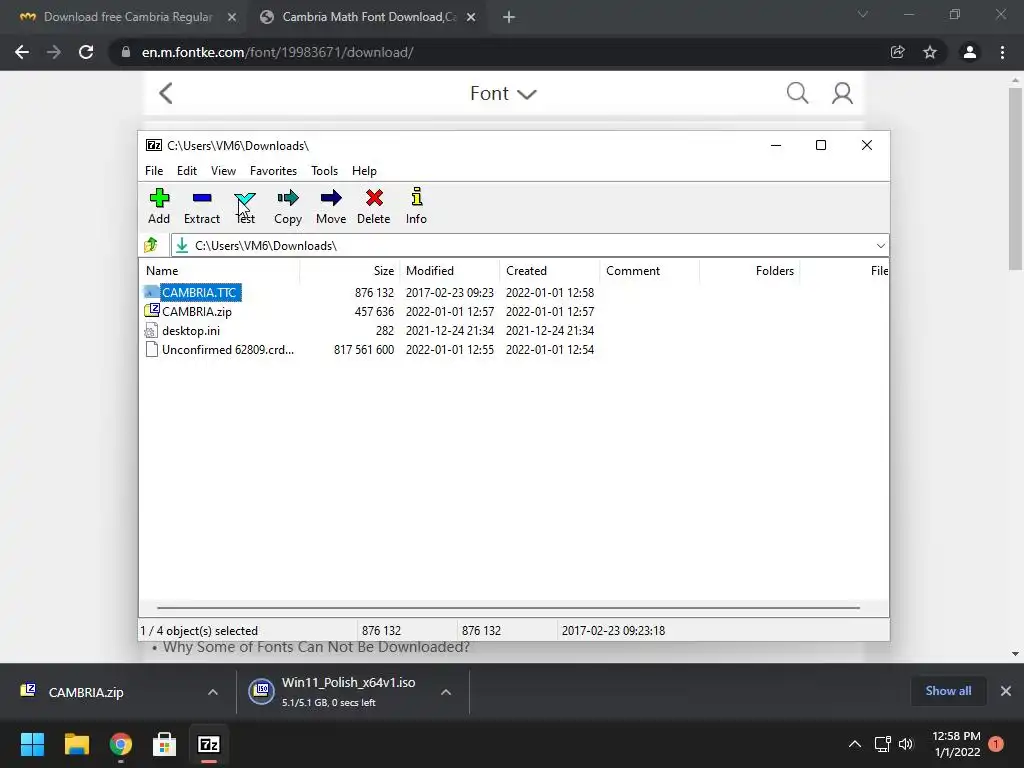The height and width of the screenshot is (768, 1024).
Task: Open the Favorites menu
Action: (x=273, y=170)
